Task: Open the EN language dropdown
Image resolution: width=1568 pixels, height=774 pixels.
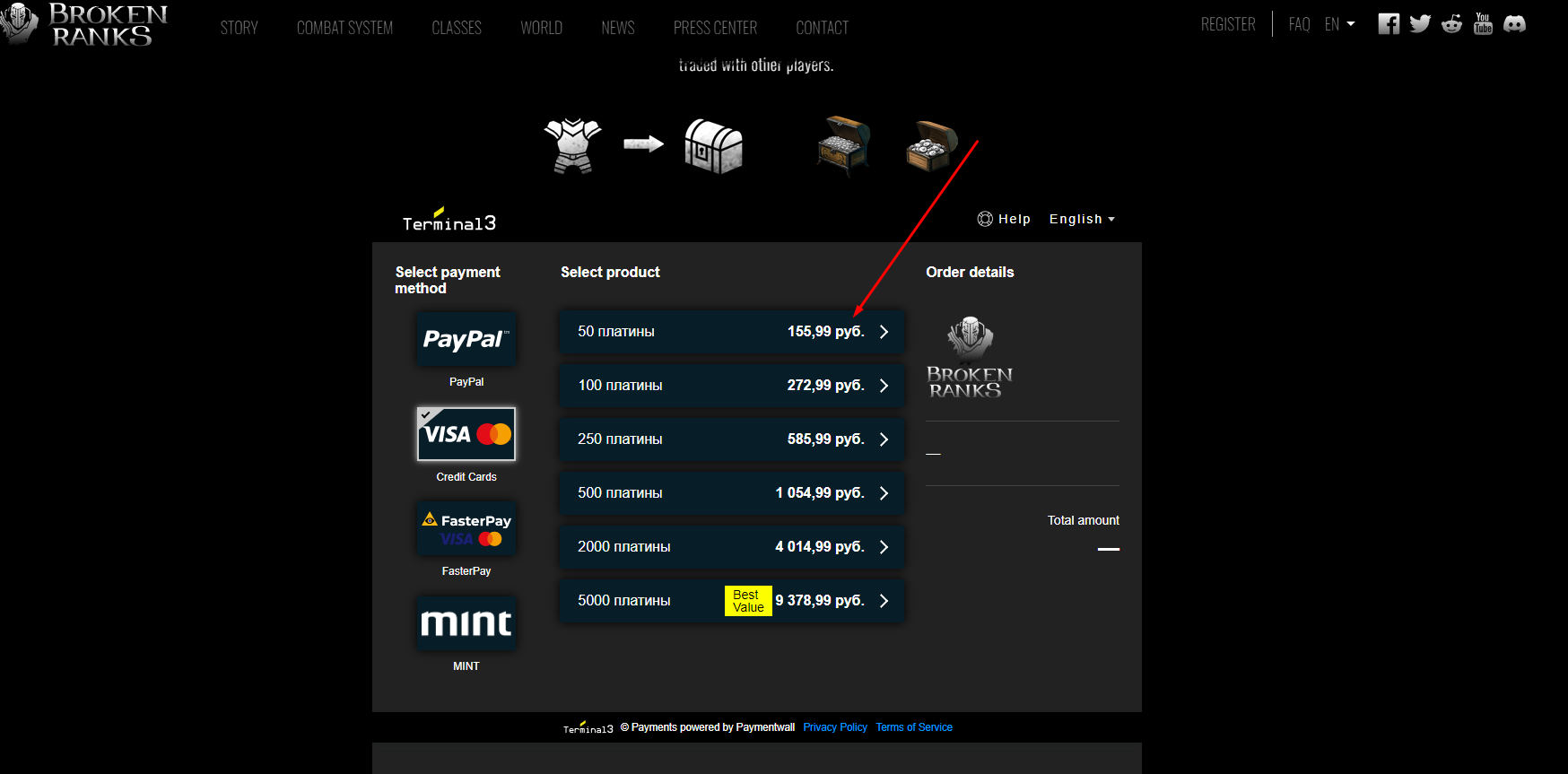Action: 1340,24
